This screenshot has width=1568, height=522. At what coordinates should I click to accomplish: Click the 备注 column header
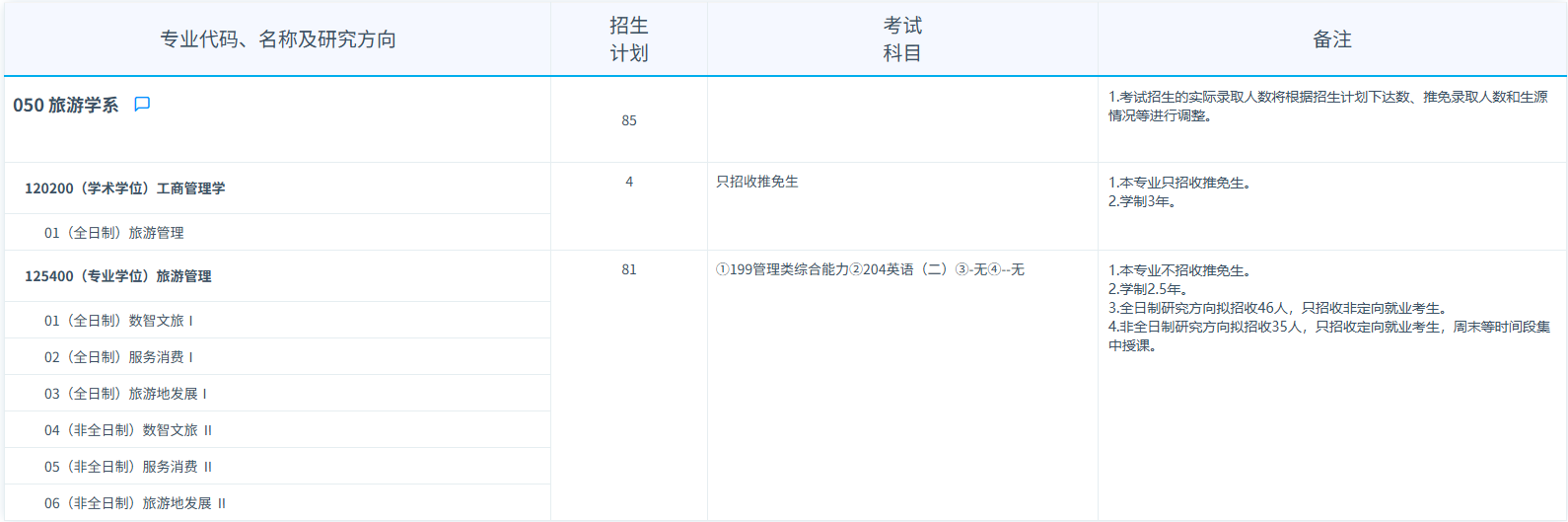click(x=1331, y=39)
